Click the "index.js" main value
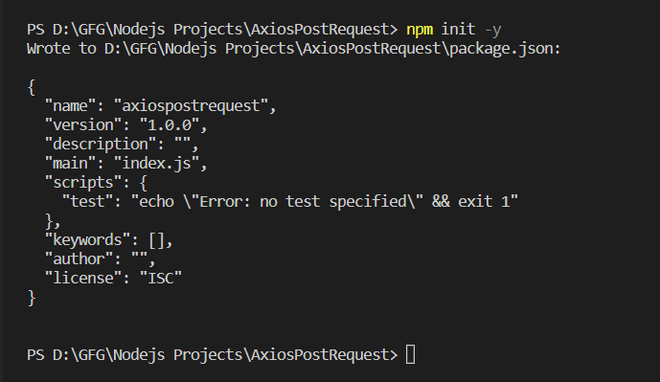Screen dimensions: 660x382 tap(156, 163)
